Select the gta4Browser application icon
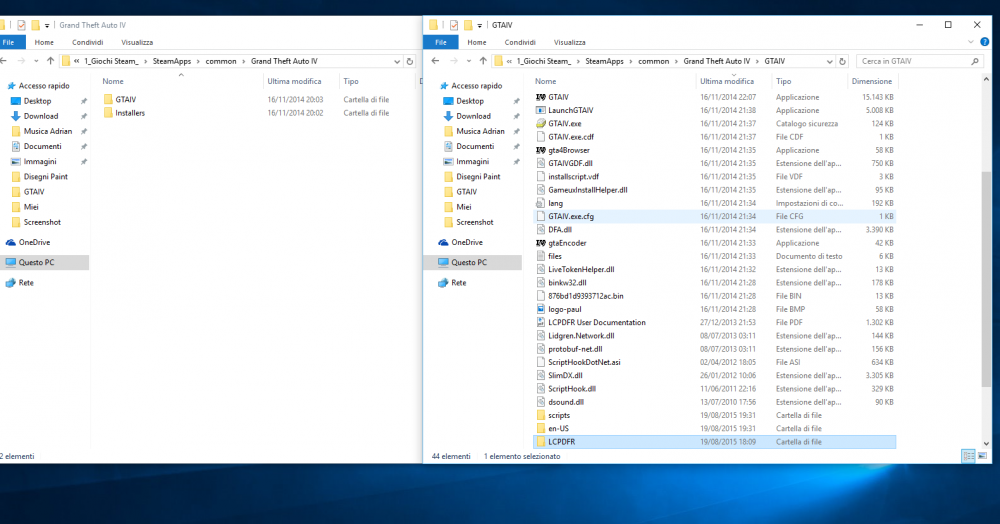The image size is (1000, 524). pyautogui.click(x=541, y=150)
